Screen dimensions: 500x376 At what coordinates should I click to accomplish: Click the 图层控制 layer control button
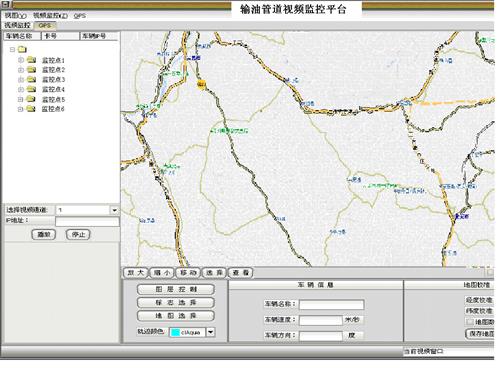(x=176, y=289)
